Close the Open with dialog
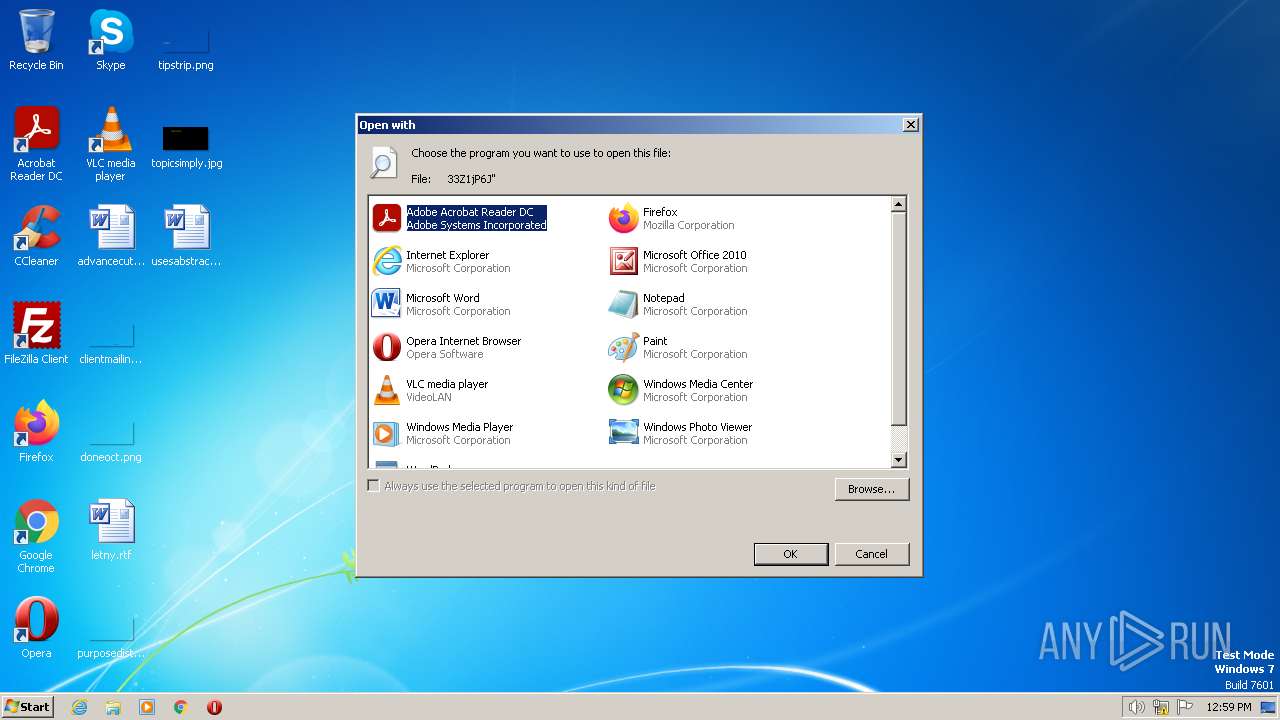The image size is (1280, 720). (910, 125)
